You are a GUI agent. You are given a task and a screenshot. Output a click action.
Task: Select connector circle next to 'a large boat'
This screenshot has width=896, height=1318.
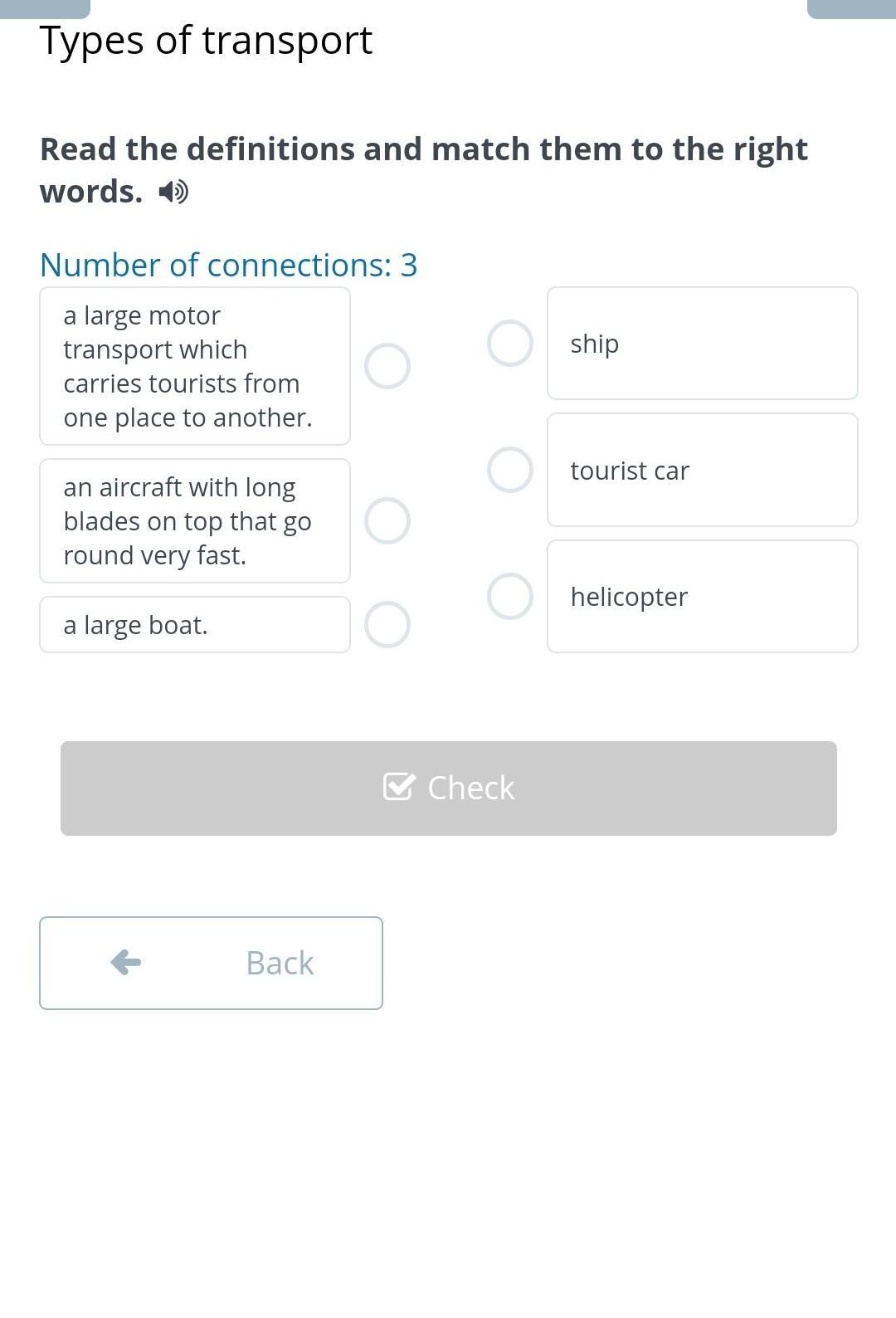click(387, 625)
